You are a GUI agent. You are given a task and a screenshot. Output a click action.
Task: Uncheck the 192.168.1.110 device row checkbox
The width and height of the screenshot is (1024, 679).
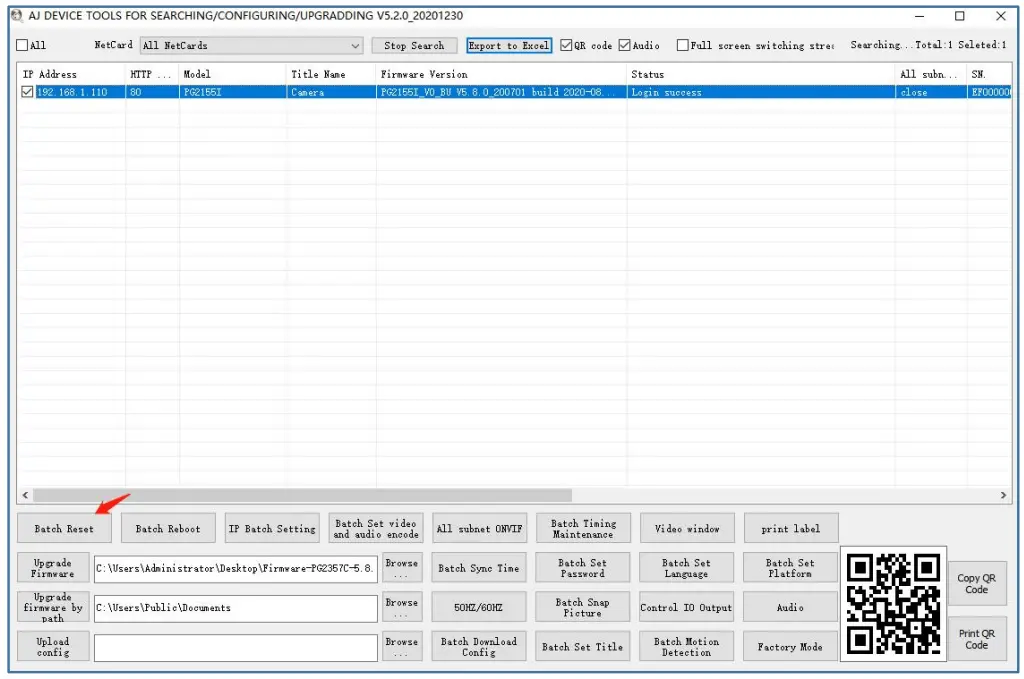[x=27, y=92]
